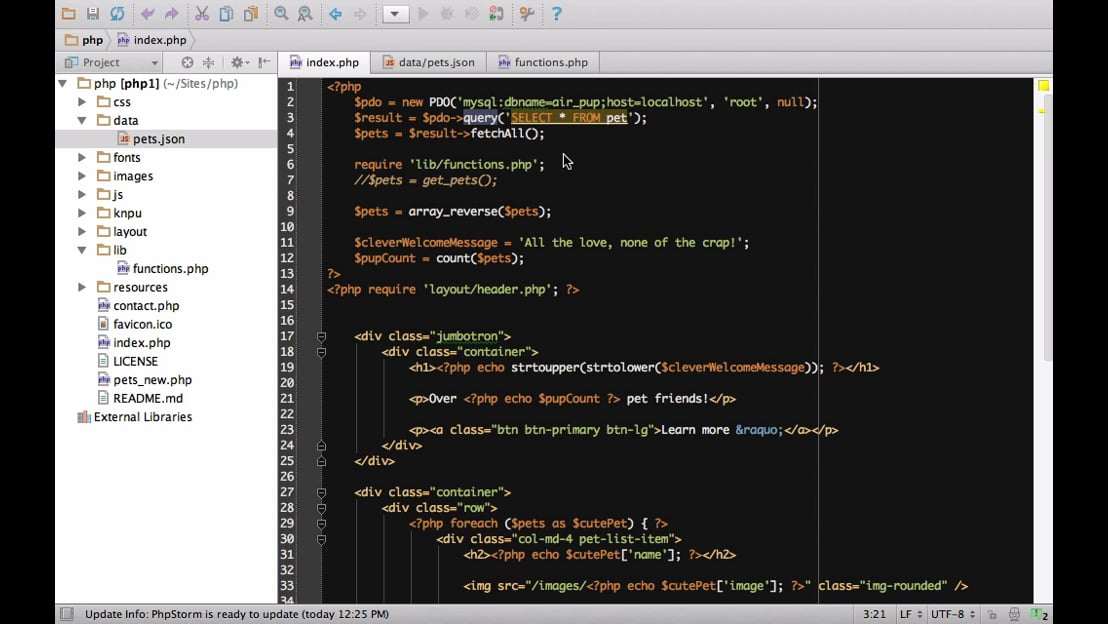Switch to the index.php editor tab

click(324, 62)
